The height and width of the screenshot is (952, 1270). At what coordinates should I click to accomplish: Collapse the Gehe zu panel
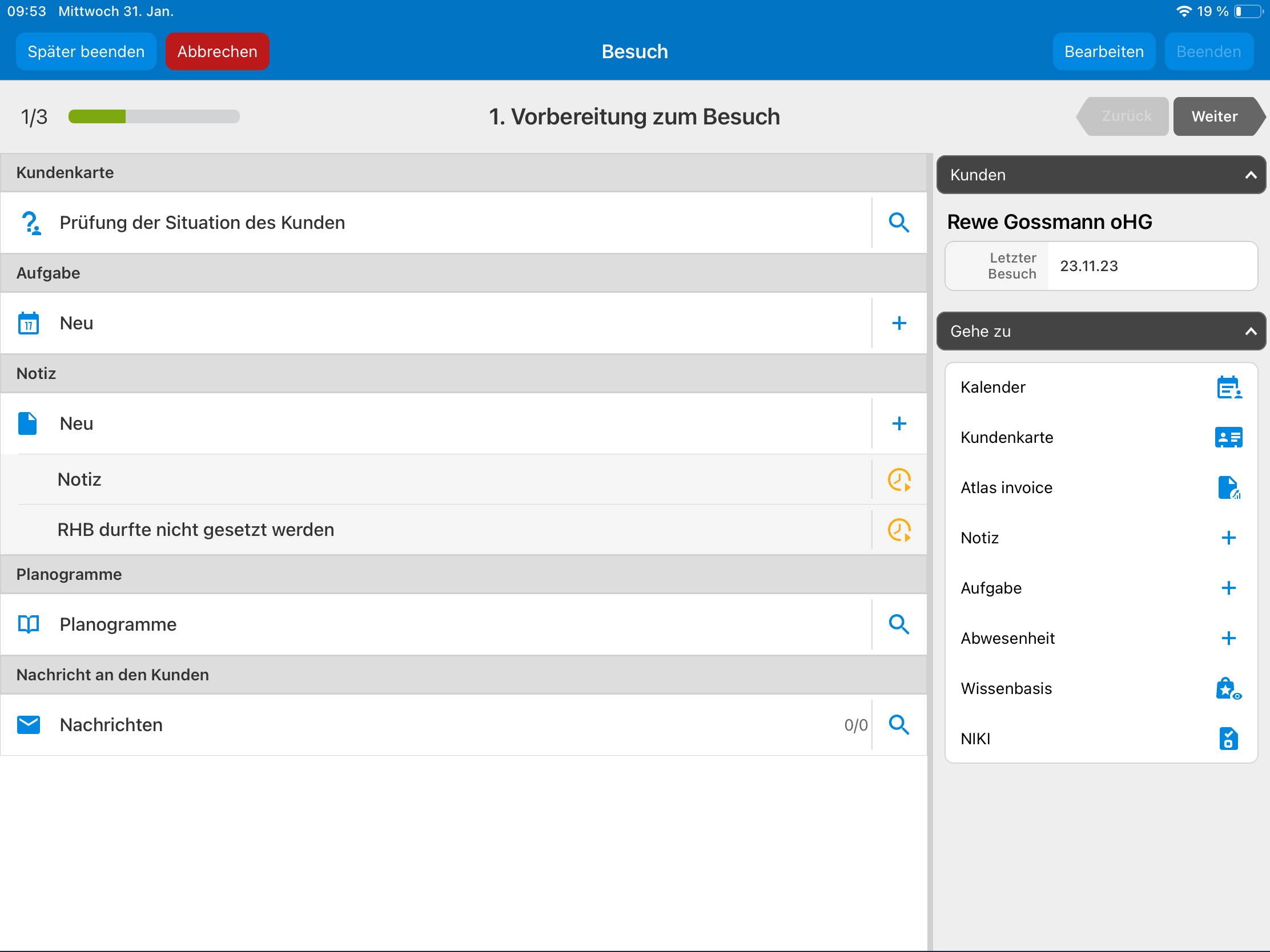(1250, 332)
